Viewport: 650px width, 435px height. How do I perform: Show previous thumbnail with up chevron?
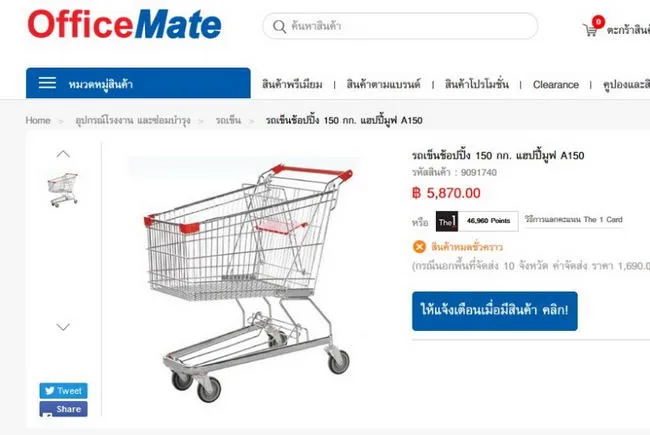(x=63, y=154)
